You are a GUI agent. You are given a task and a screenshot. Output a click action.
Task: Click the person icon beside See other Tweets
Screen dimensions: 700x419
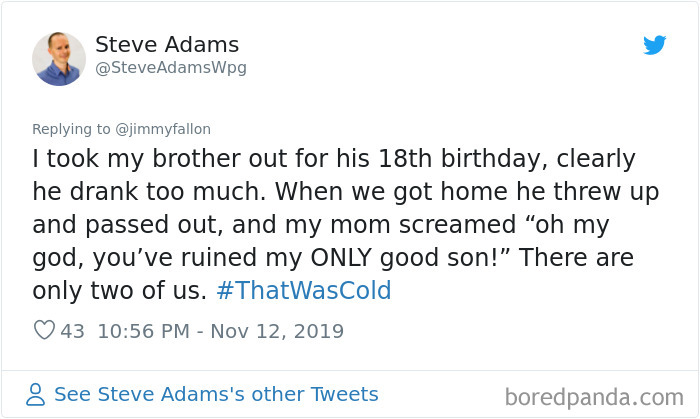(36, 395)
